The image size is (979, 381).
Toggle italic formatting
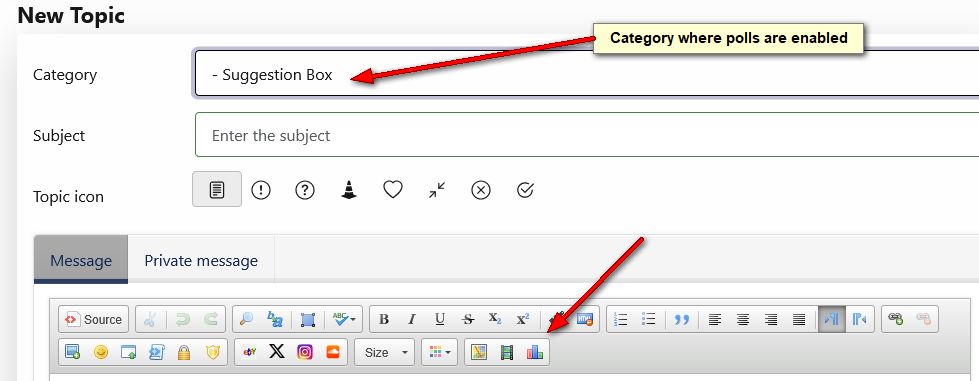click(x=412, y=319)
